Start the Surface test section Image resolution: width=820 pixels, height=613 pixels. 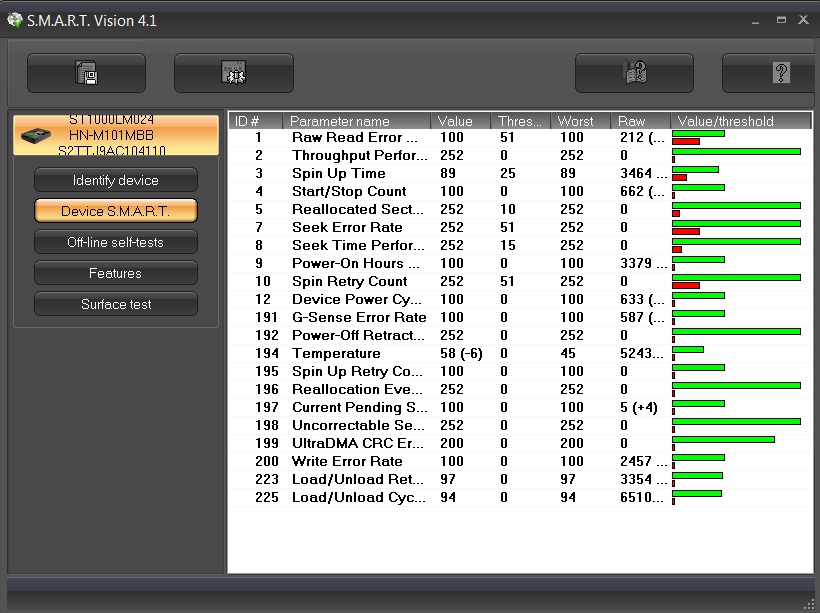pyautogui.click(x=116, y=304)
